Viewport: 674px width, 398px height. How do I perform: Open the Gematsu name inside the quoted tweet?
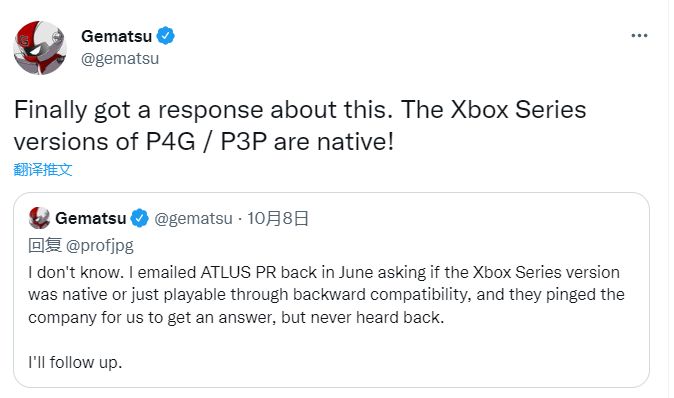pos(91,218)
